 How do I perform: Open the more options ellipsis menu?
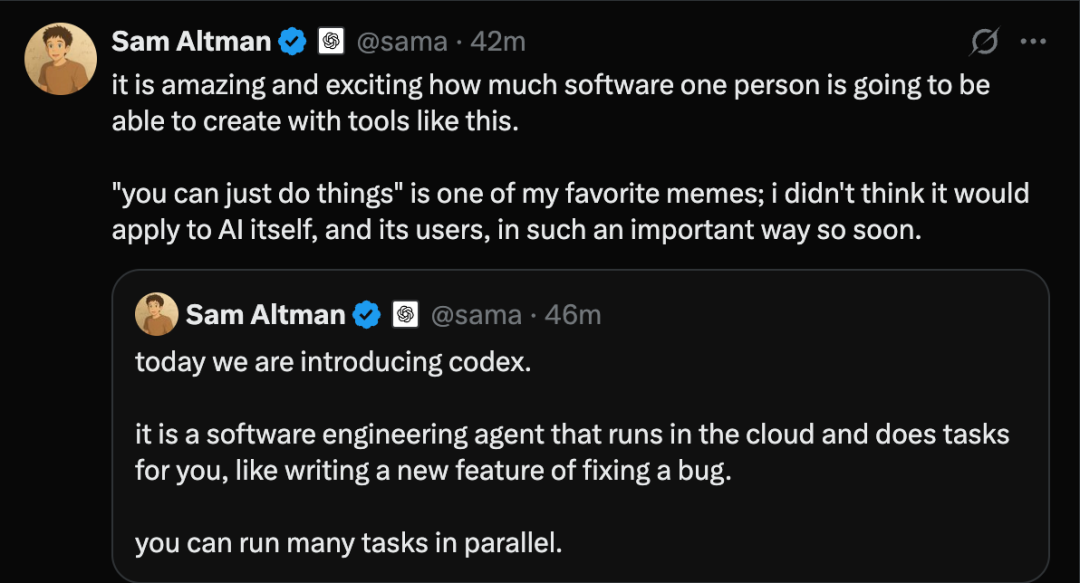pyautogui.click(x=1032, y=42)
